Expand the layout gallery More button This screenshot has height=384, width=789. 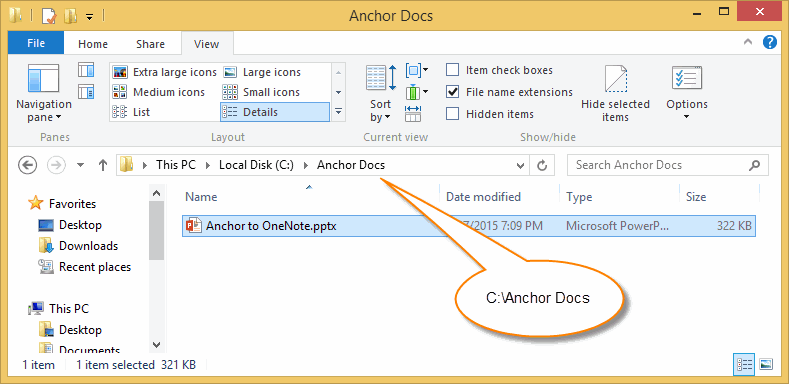tap(339, 112)
